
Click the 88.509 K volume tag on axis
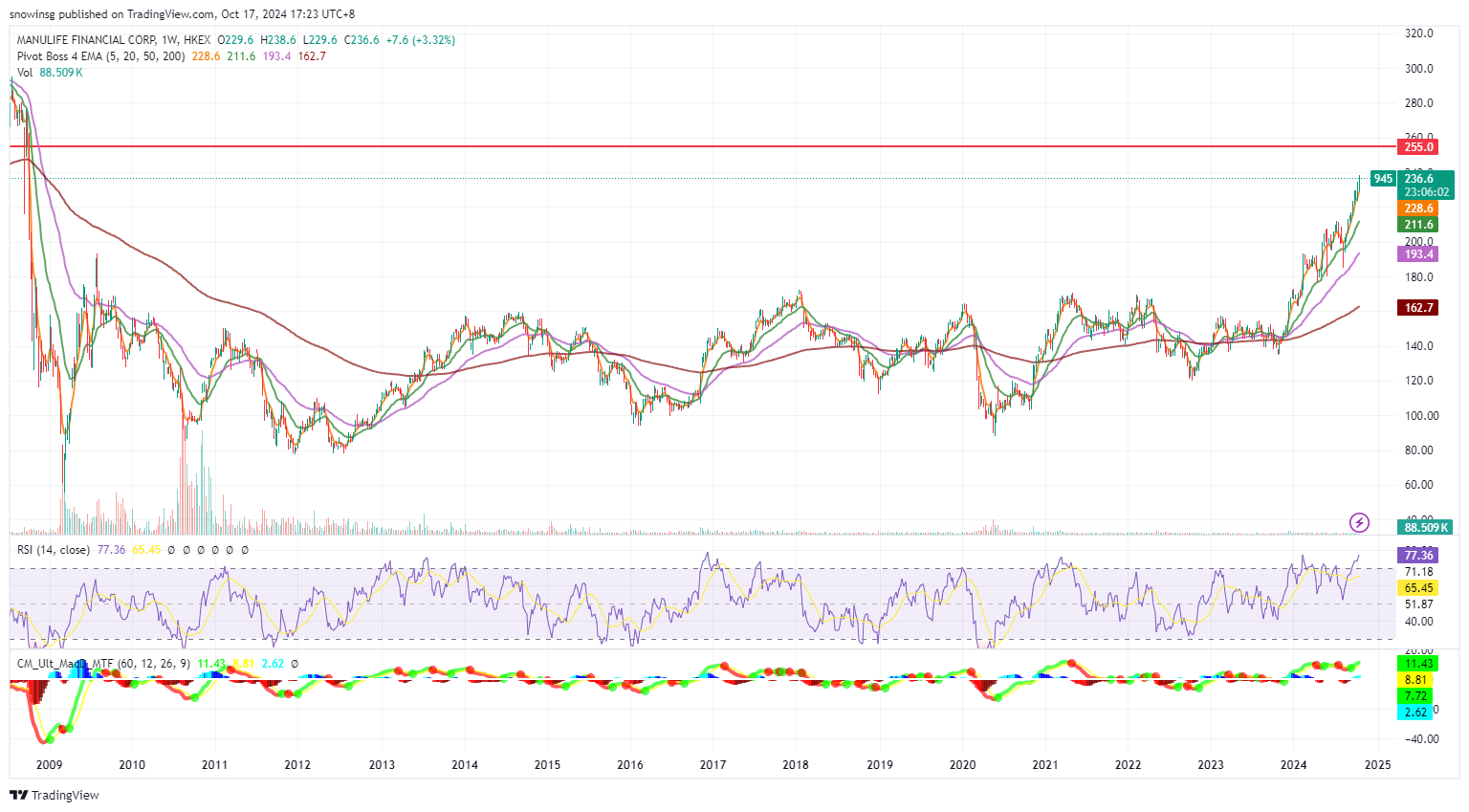[x=1426, y=527]
